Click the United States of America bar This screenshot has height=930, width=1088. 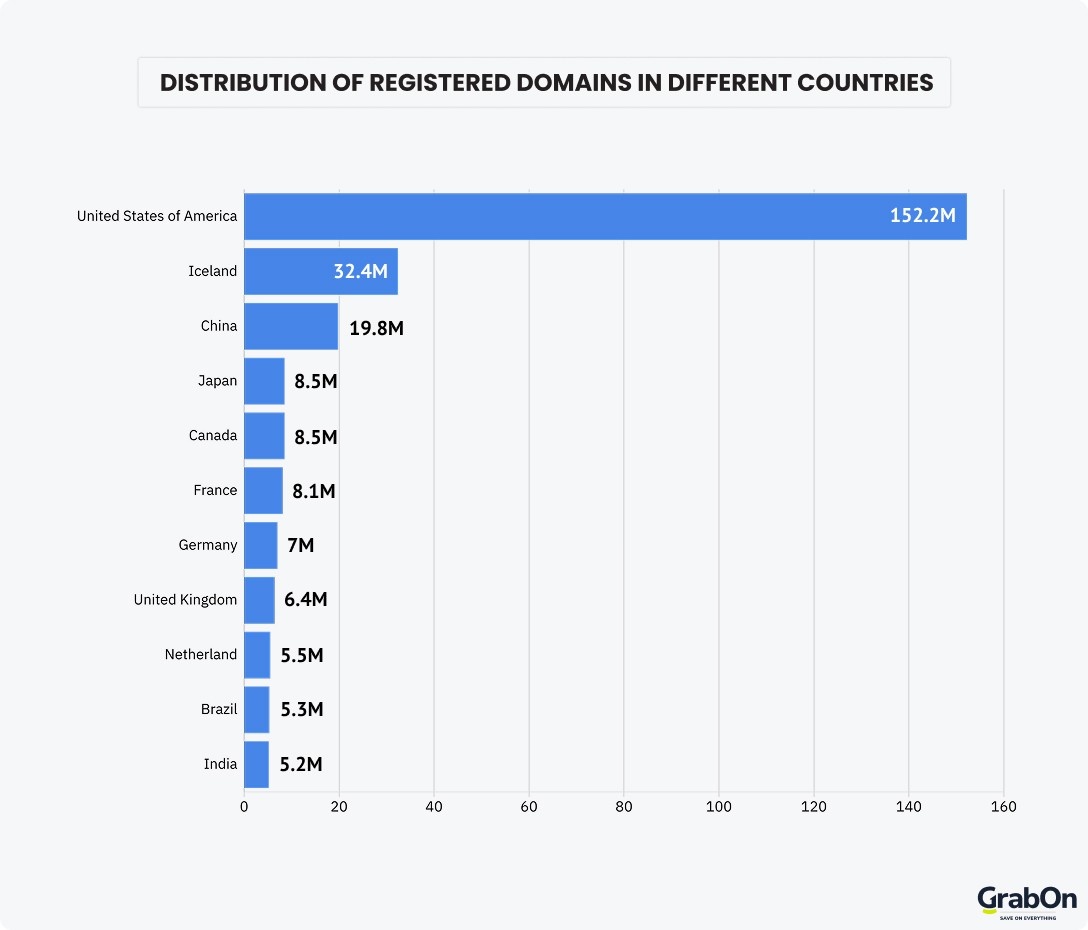click(x=605, y=217)
